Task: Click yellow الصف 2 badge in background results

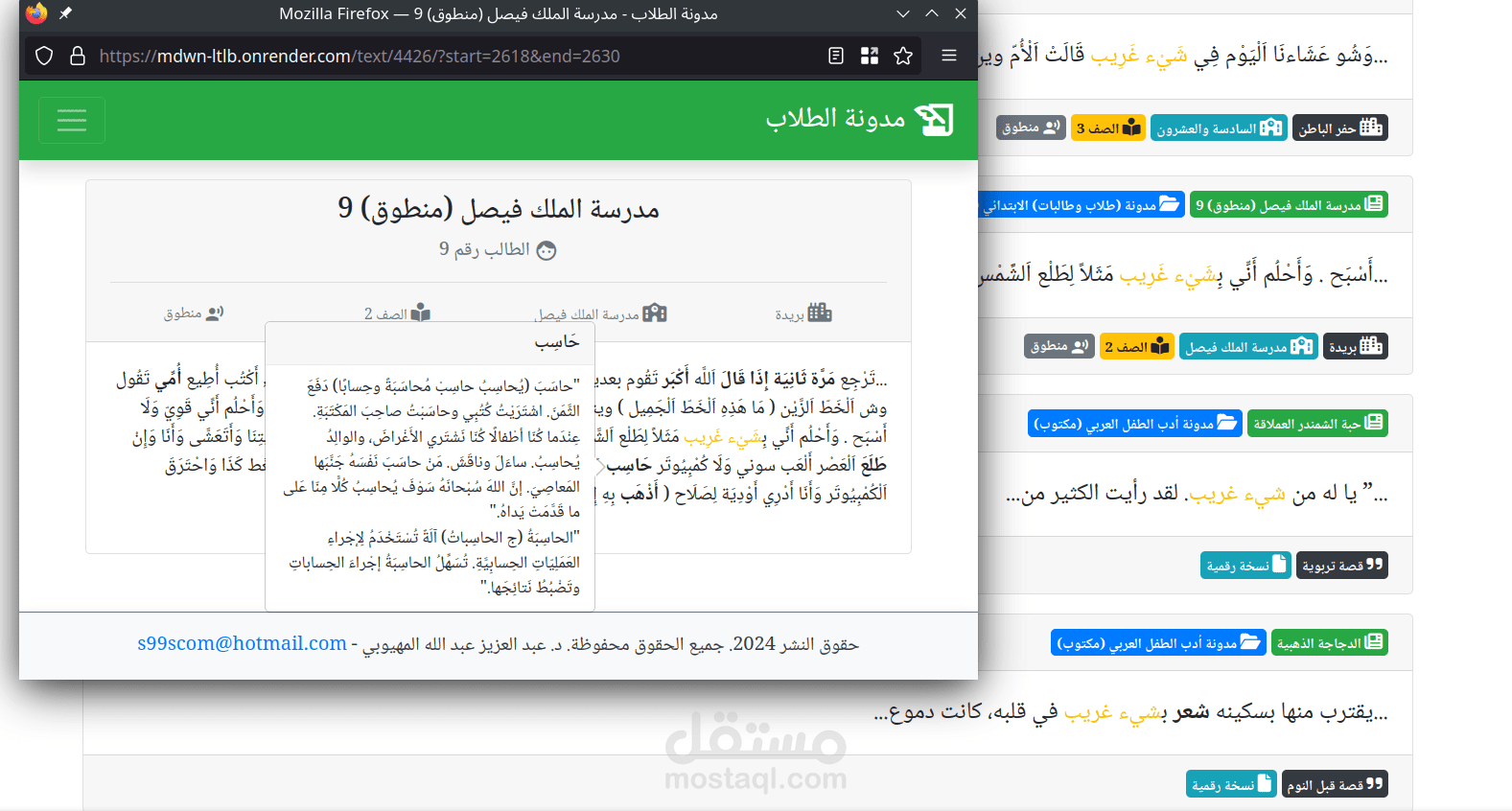Action: 1136,346
